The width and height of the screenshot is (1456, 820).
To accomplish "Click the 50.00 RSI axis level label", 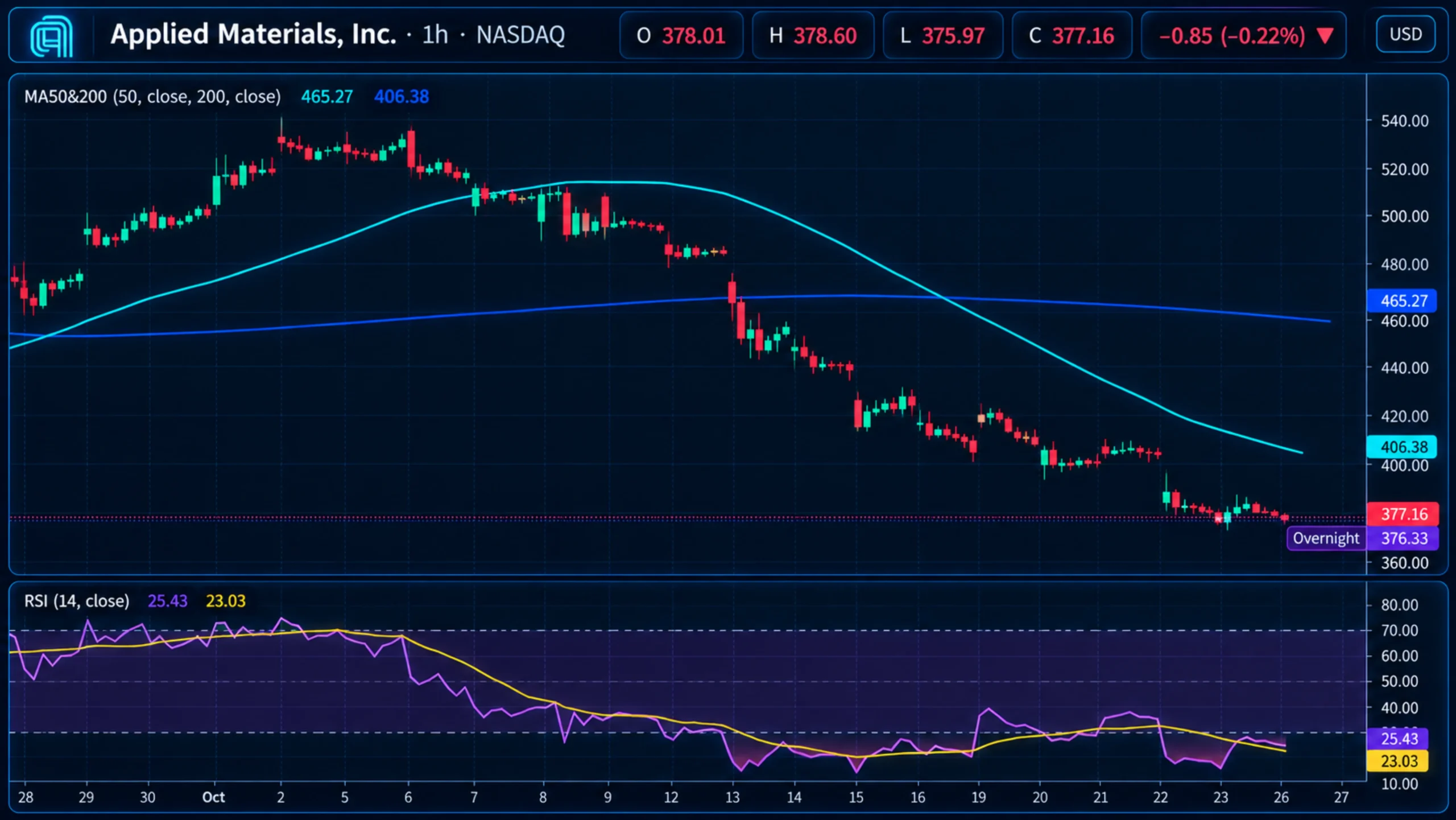I will (1399, 681).
